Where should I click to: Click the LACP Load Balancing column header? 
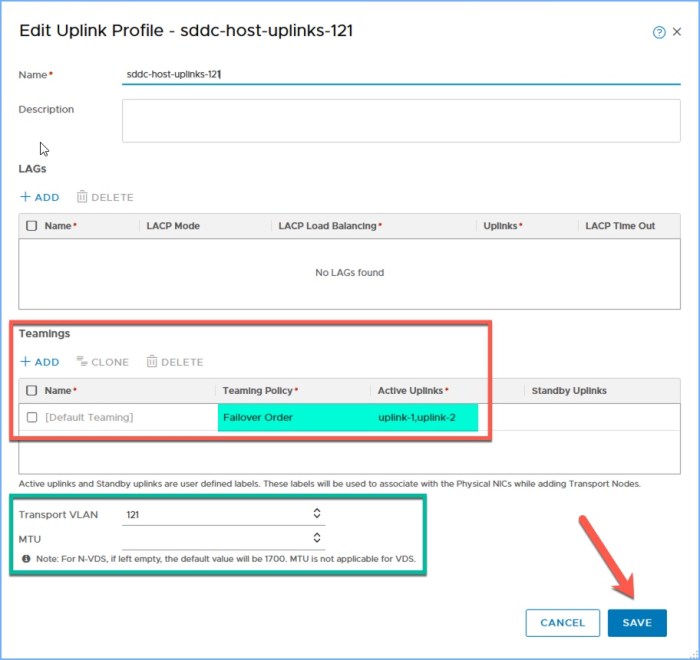pos(330,226)
